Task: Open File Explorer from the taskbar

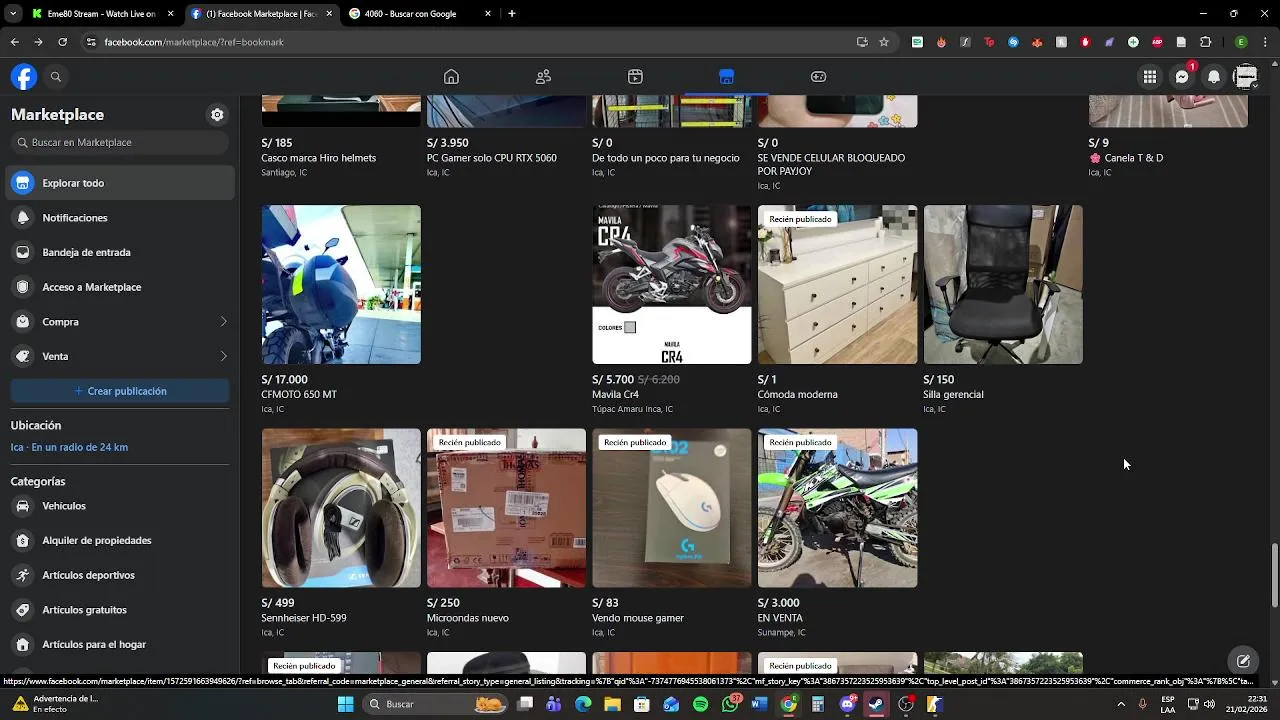Action: (x=613, y=704)
